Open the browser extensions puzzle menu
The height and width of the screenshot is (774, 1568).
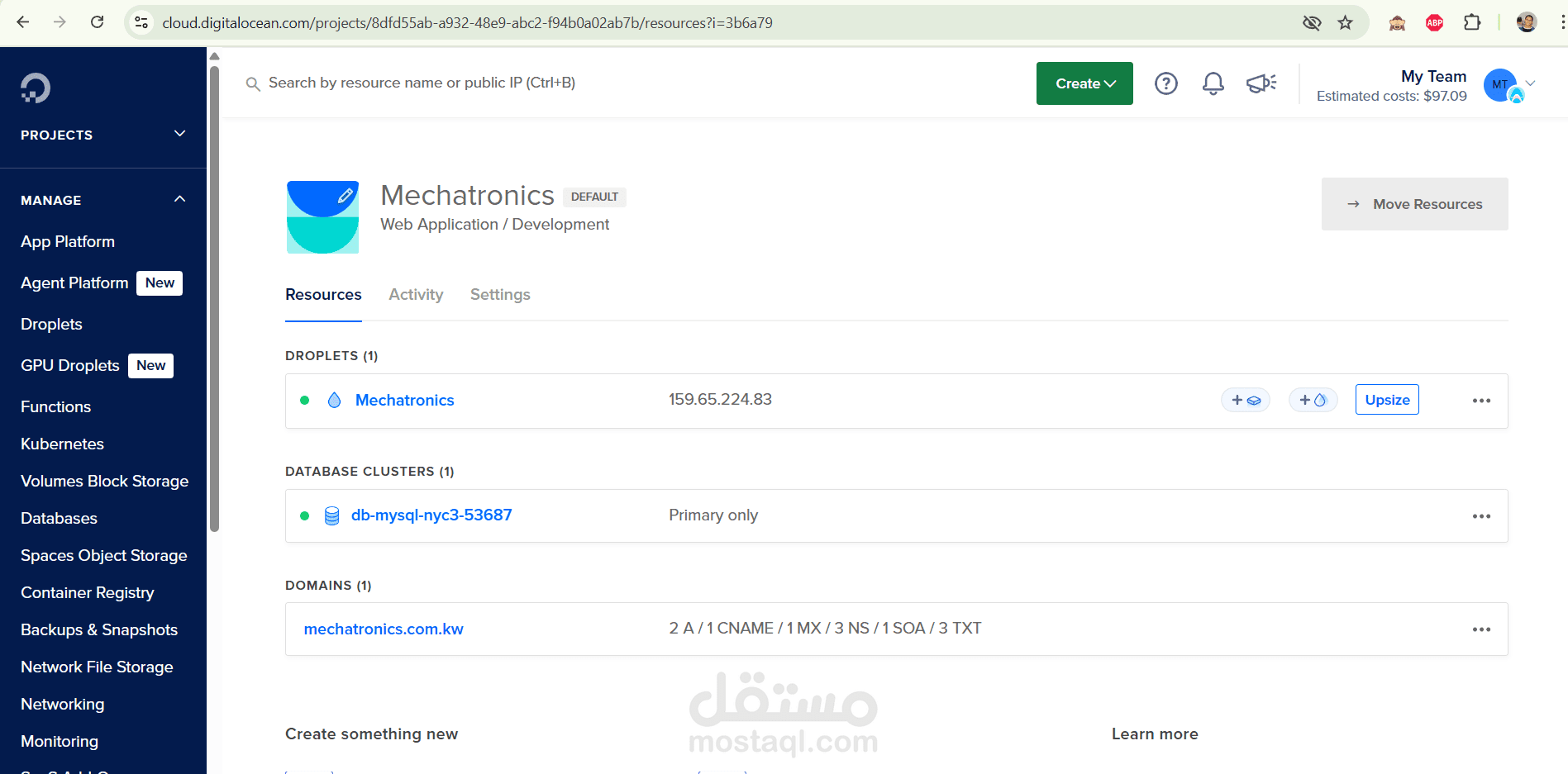[x=1472, y=22]
